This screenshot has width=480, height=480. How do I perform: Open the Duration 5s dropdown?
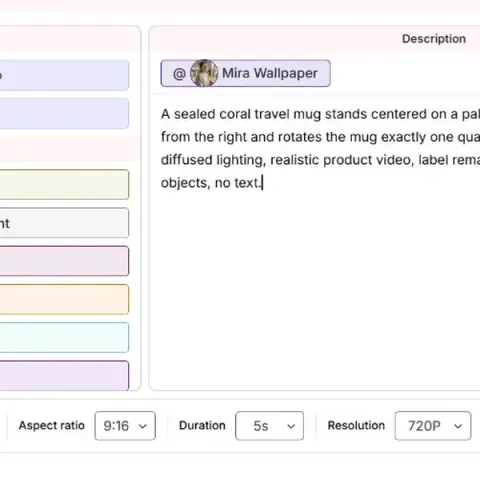[x=269, y=426]
